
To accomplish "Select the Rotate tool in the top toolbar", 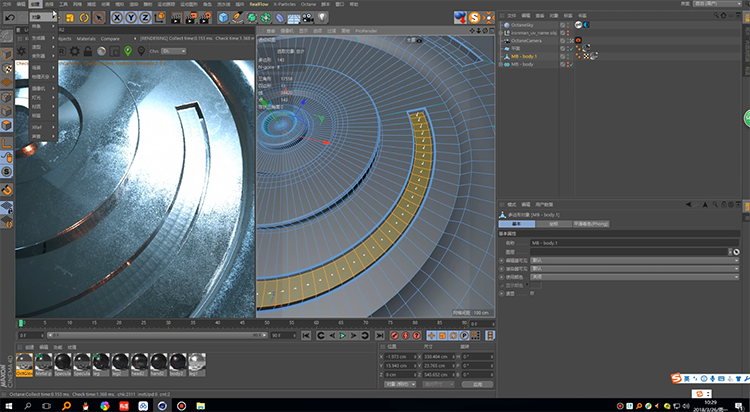I will coord(84,18).
